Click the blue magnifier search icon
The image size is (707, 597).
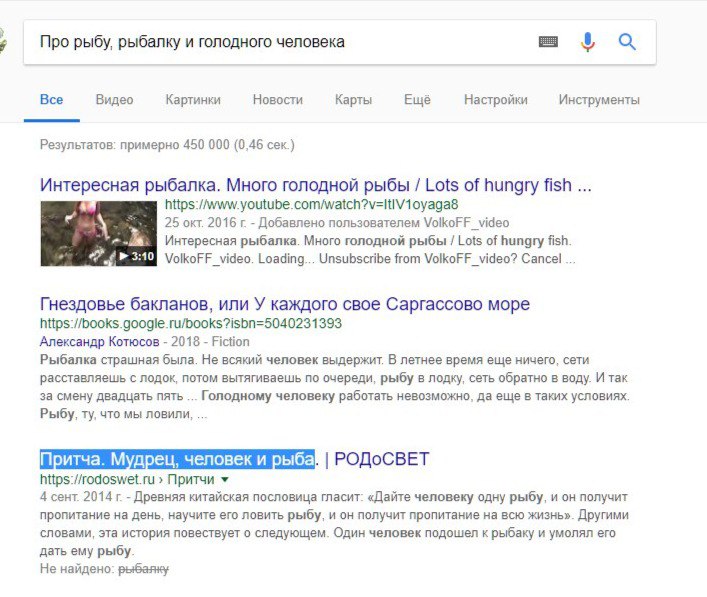627,42
